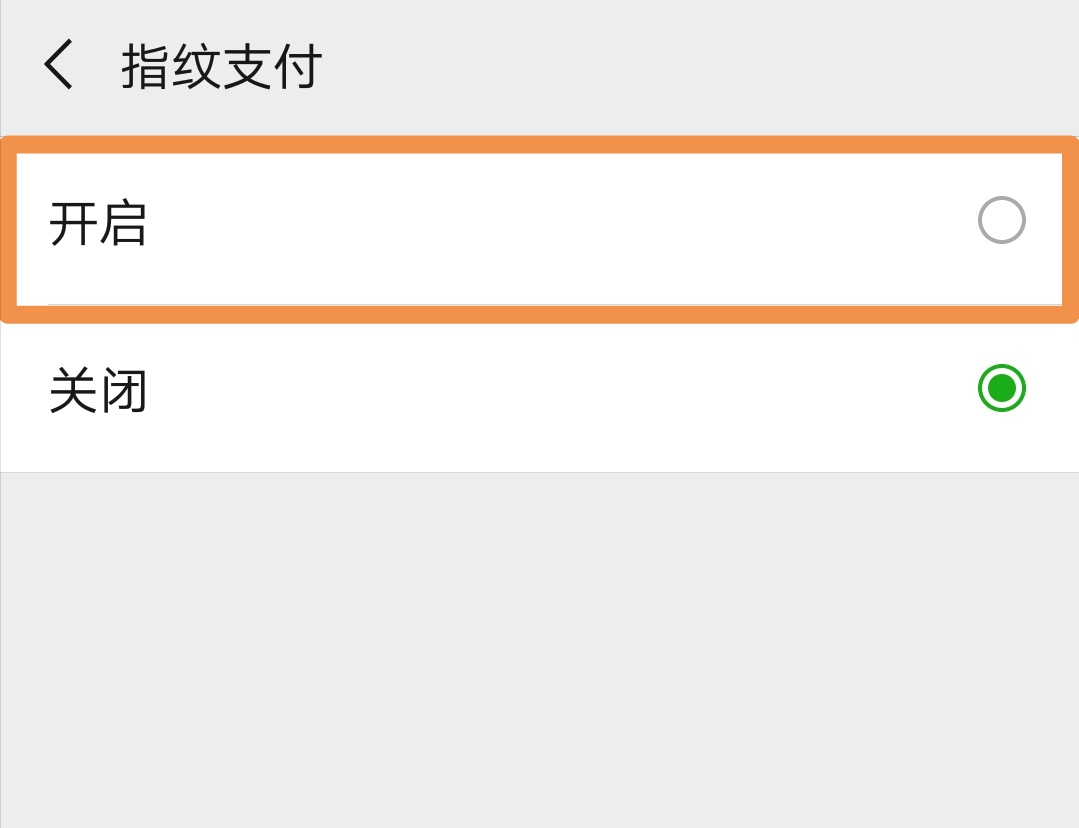Click the title bar header area

tap(540, 65)
